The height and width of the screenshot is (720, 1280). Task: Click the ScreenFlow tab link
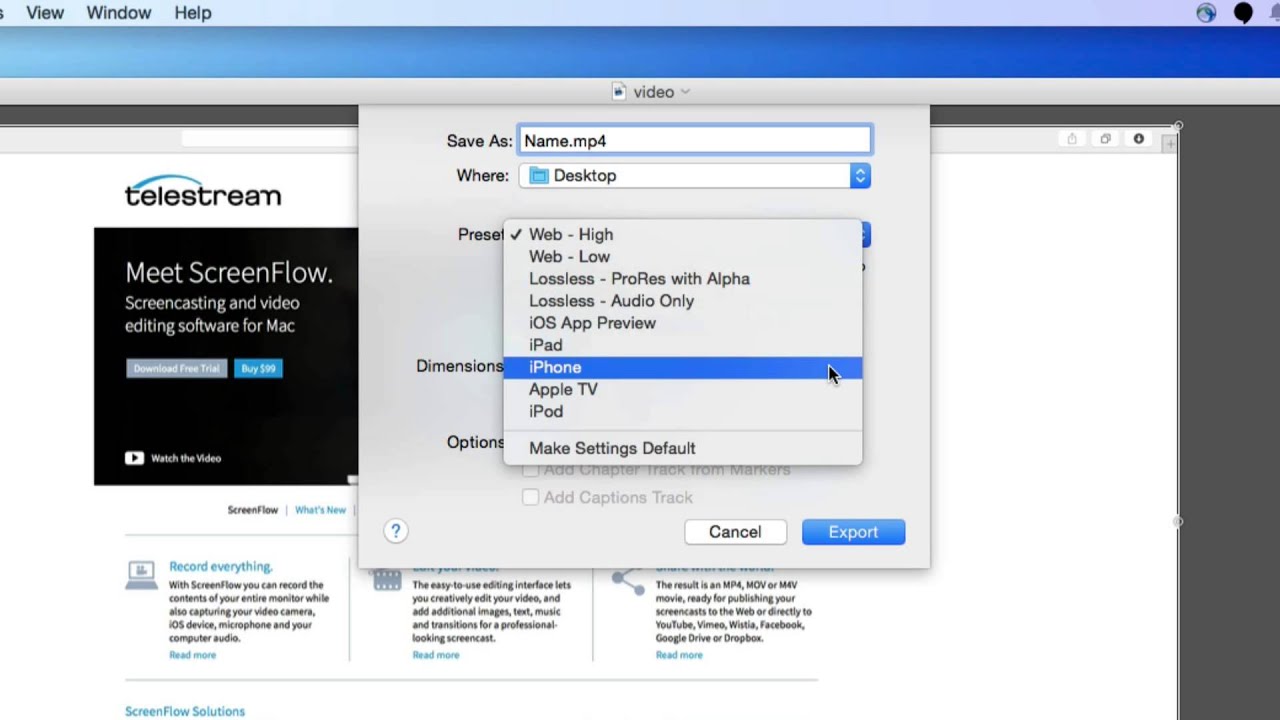252,510
